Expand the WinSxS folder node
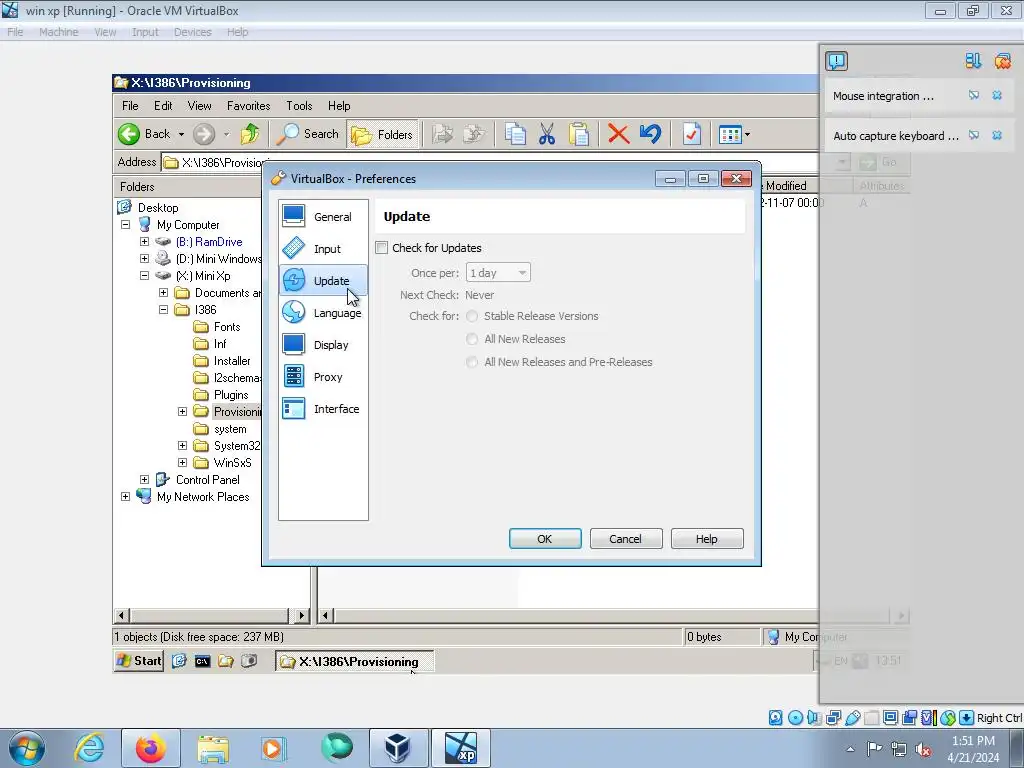This screenshot has height=768, width=1024. point(182,462)
